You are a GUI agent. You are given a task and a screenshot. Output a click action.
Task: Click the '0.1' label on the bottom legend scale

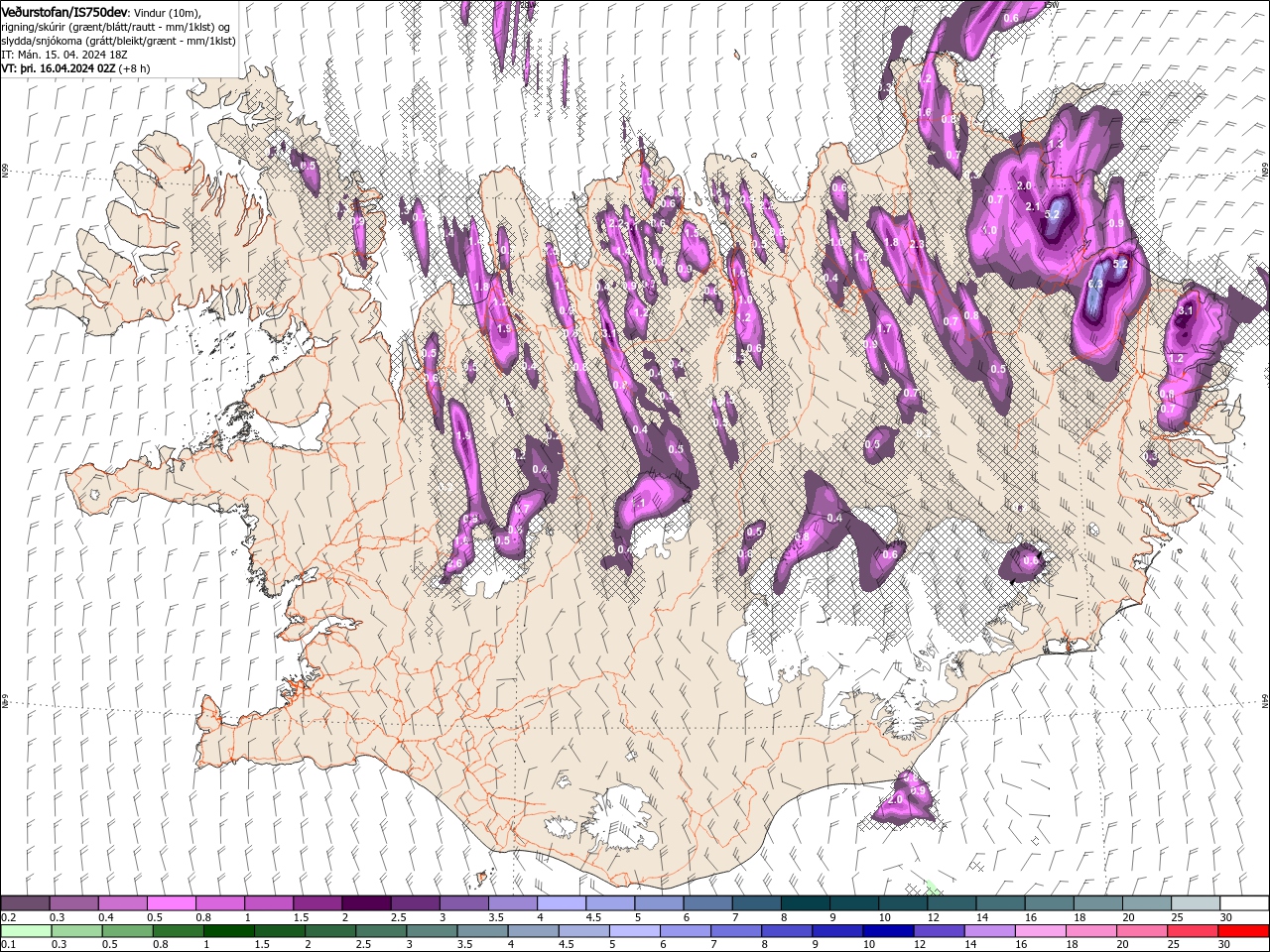pos(8,945)
